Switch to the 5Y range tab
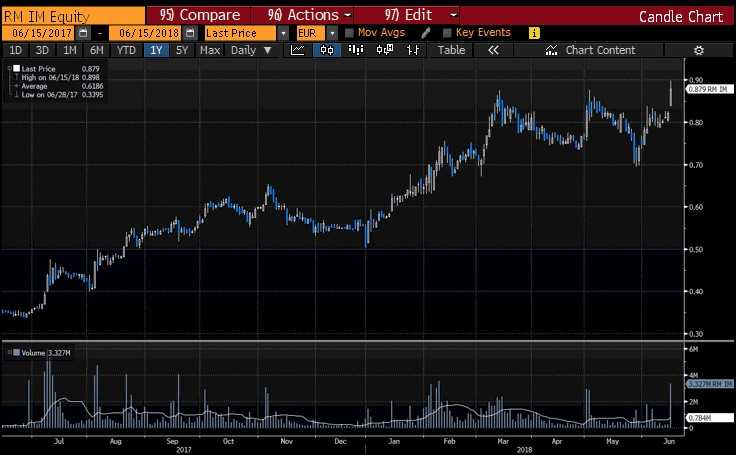This screenshot has height=455, width=736. (x=182, y=50)
